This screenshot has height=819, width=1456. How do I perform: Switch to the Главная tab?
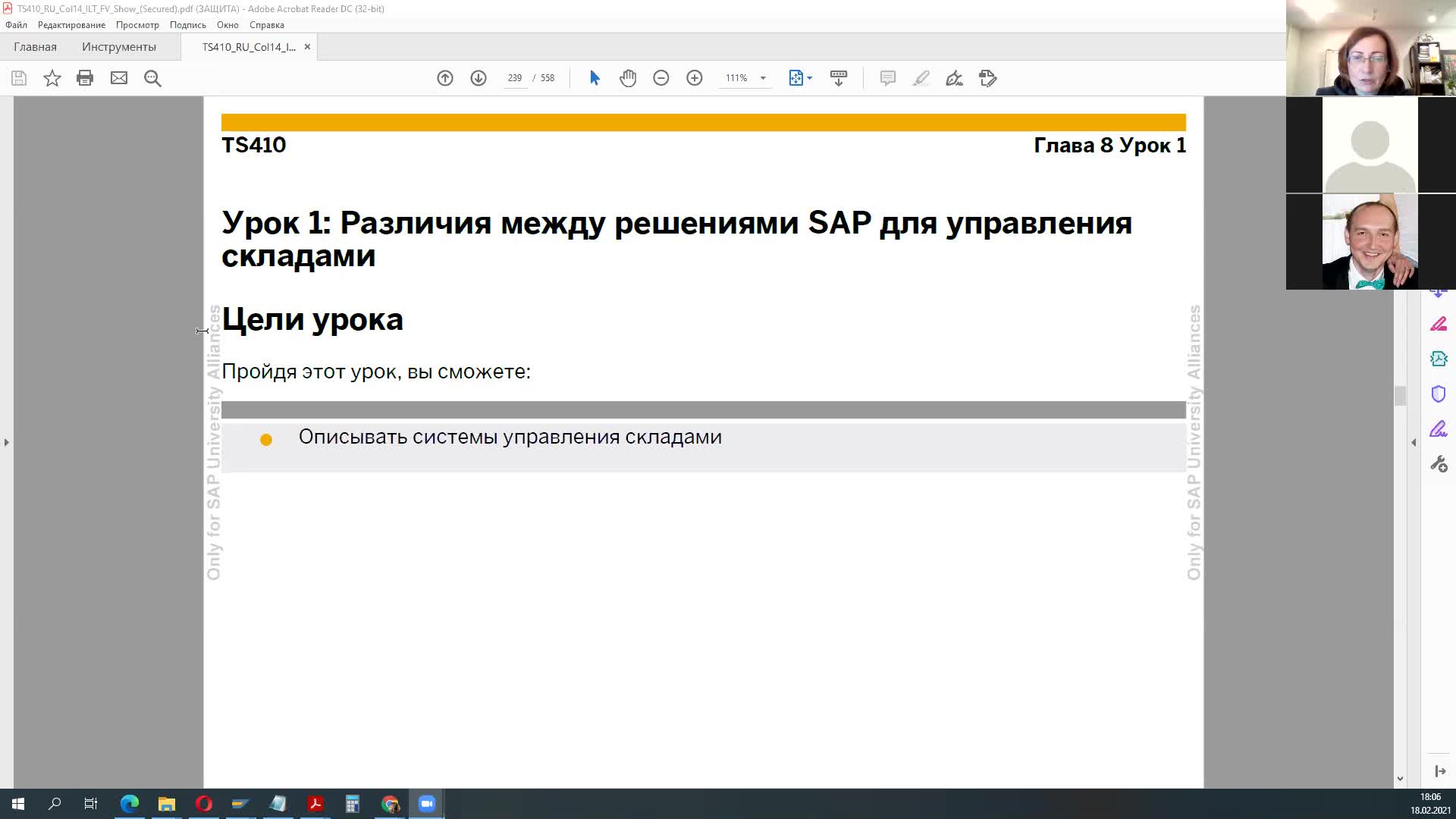point(35,47)
